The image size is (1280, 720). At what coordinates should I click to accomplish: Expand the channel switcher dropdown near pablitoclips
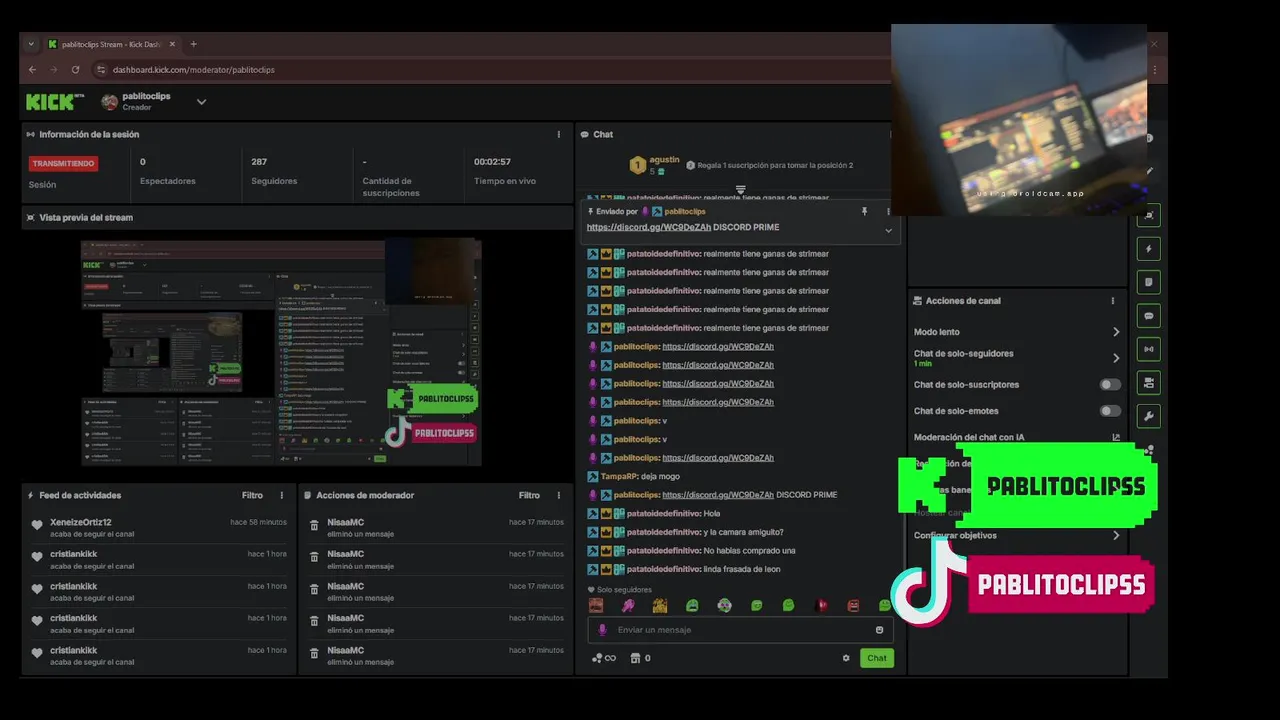click(201, 101)
